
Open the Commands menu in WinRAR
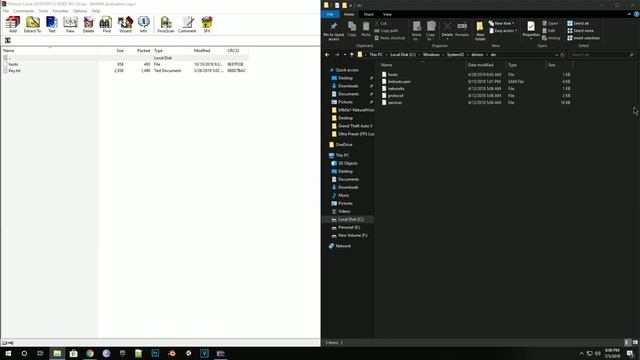click(24, 11)
